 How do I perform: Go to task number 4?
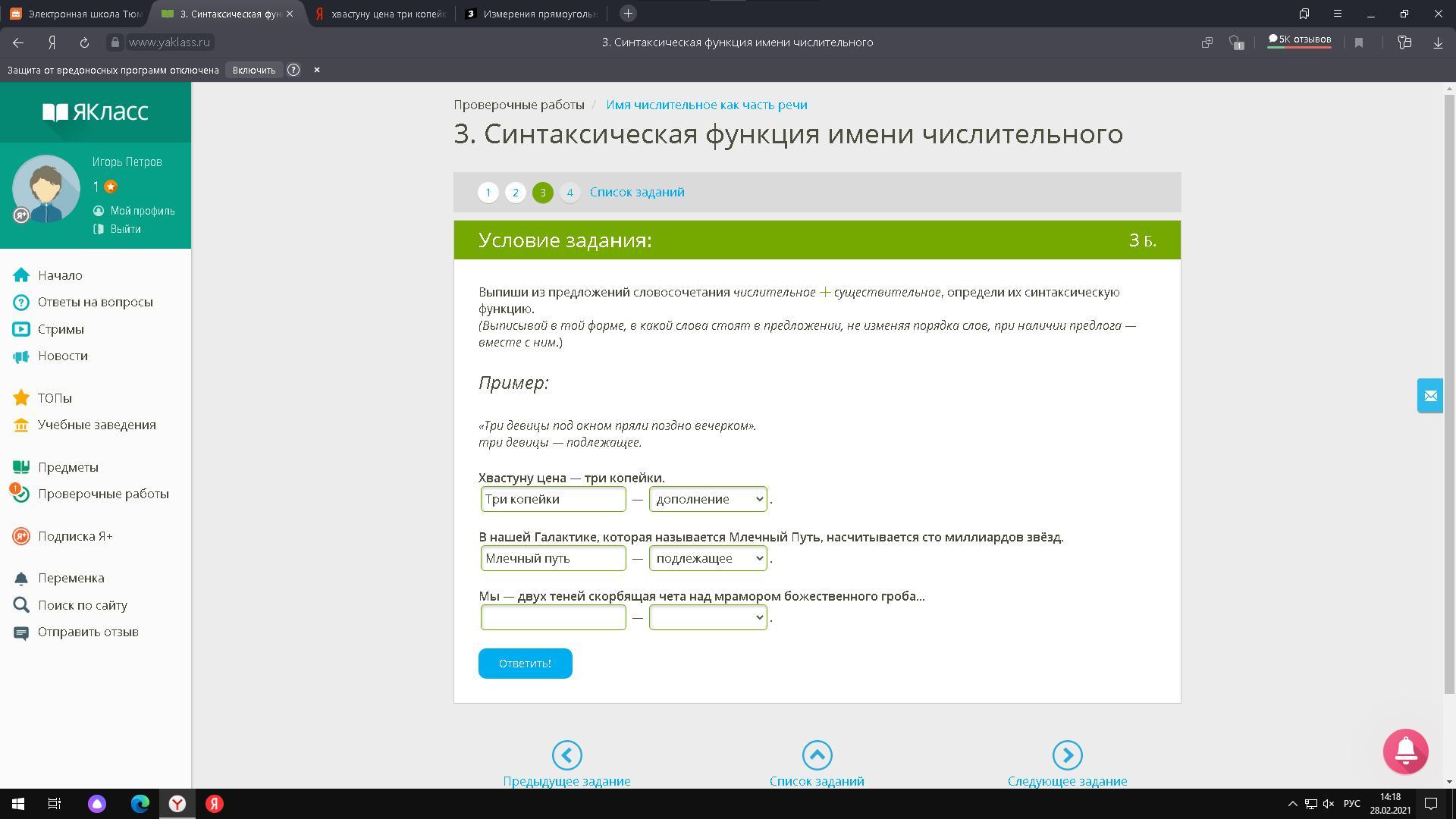click(570, 193)
